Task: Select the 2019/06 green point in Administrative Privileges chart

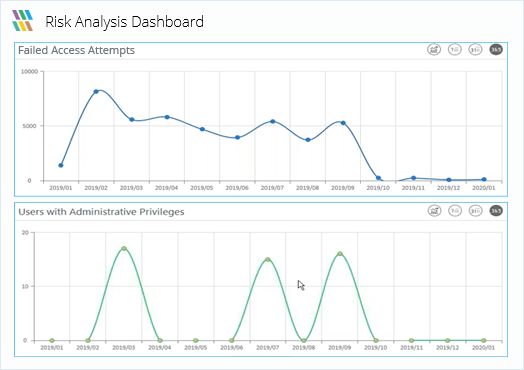Action: point(232,341)
